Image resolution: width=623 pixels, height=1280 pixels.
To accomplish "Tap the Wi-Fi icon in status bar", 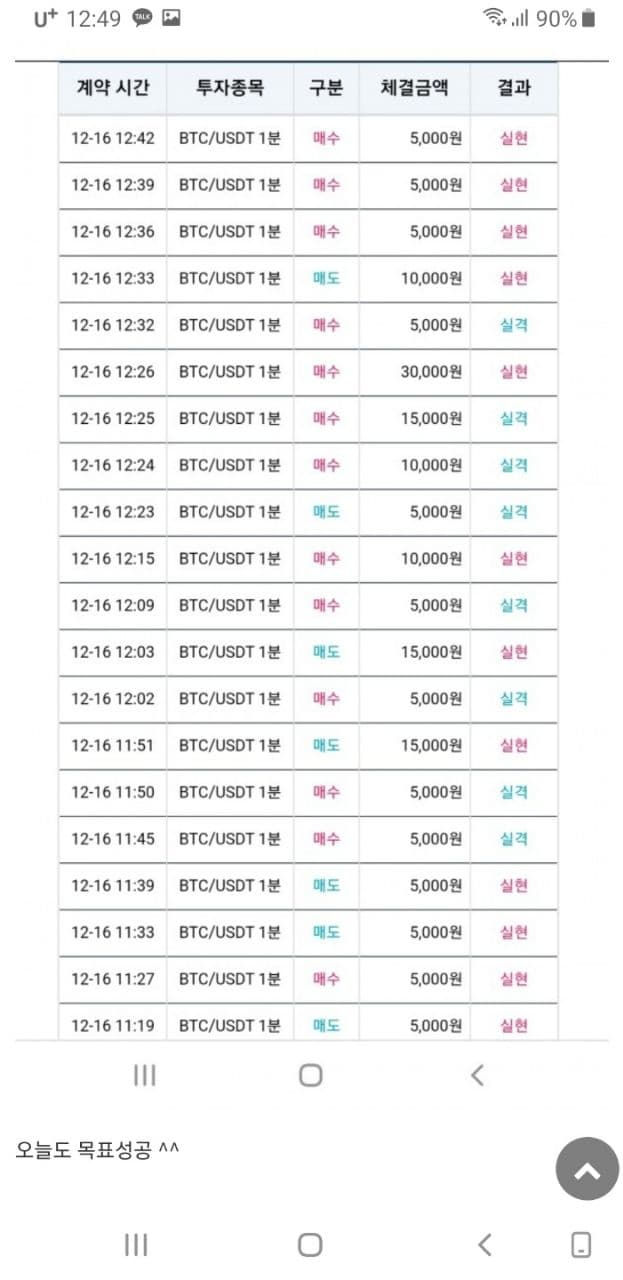I will coord(494,18).
